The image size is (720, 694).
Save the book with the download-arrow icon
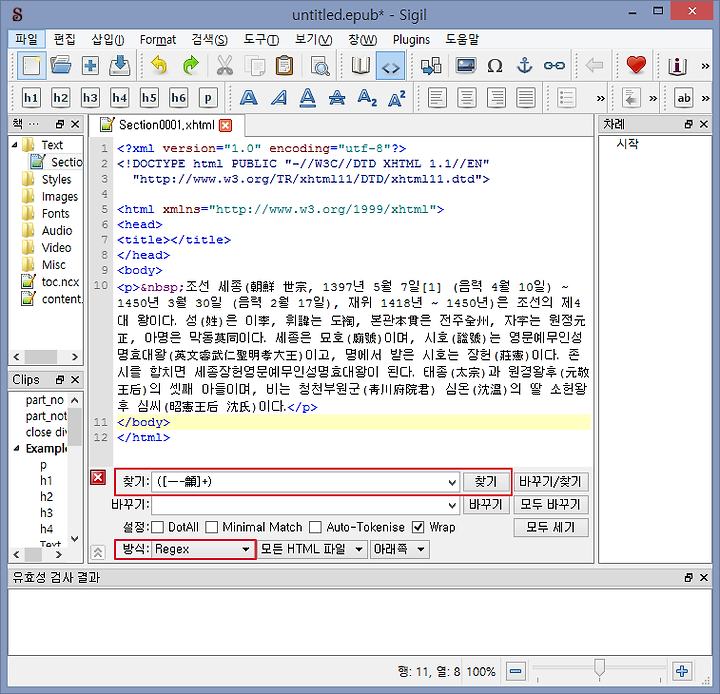(x=120, y=66)
